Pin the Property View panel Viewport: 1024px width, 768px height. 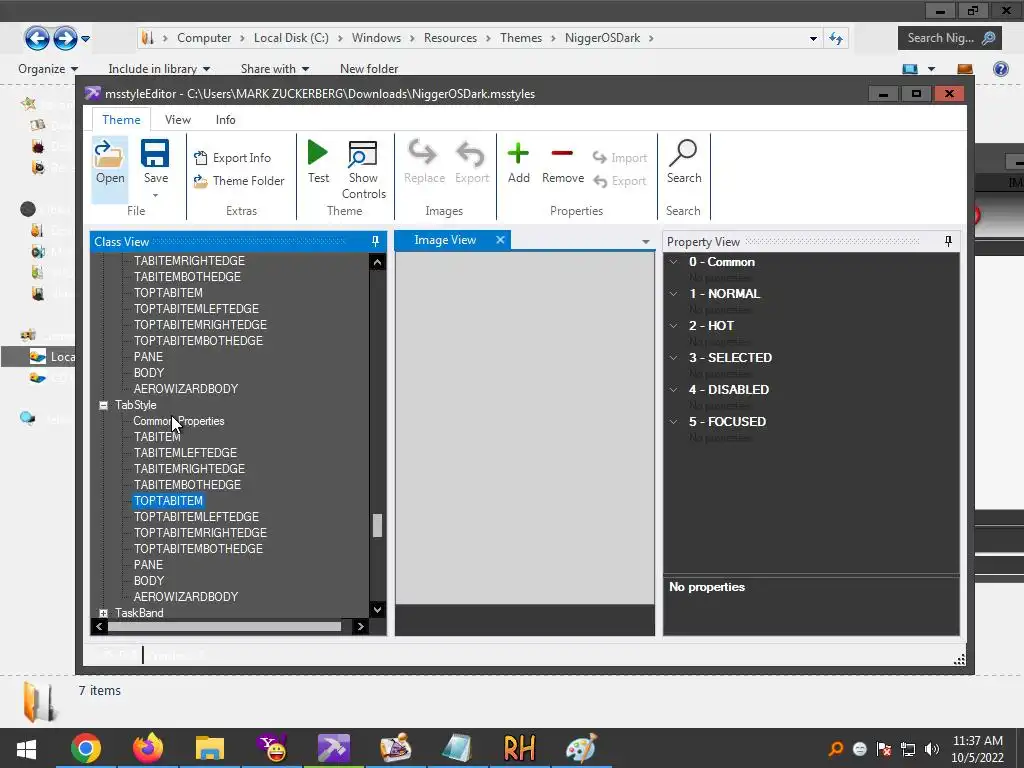[948, 242]
